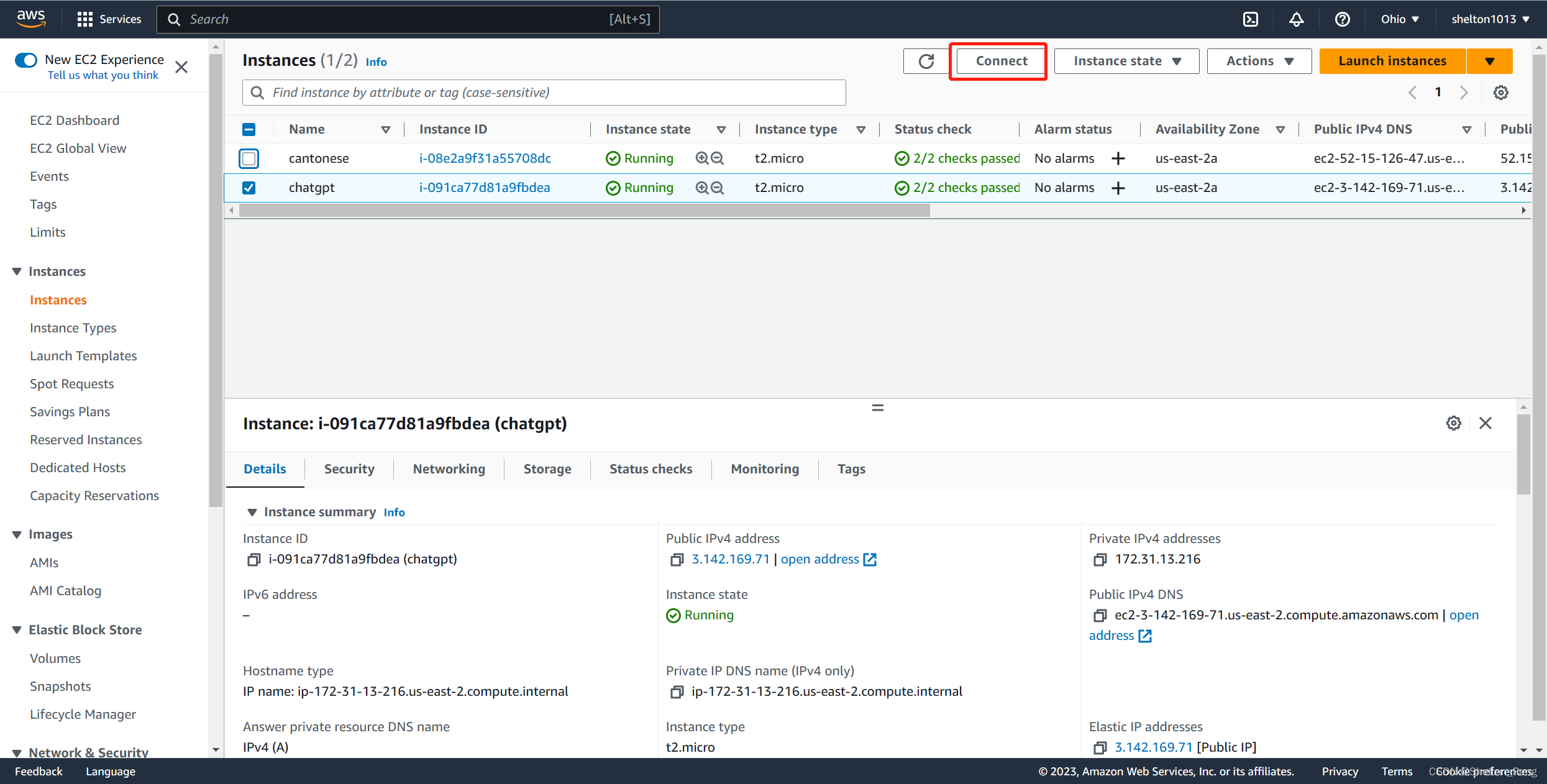Close the instance detail panel

coord(1485,423)
